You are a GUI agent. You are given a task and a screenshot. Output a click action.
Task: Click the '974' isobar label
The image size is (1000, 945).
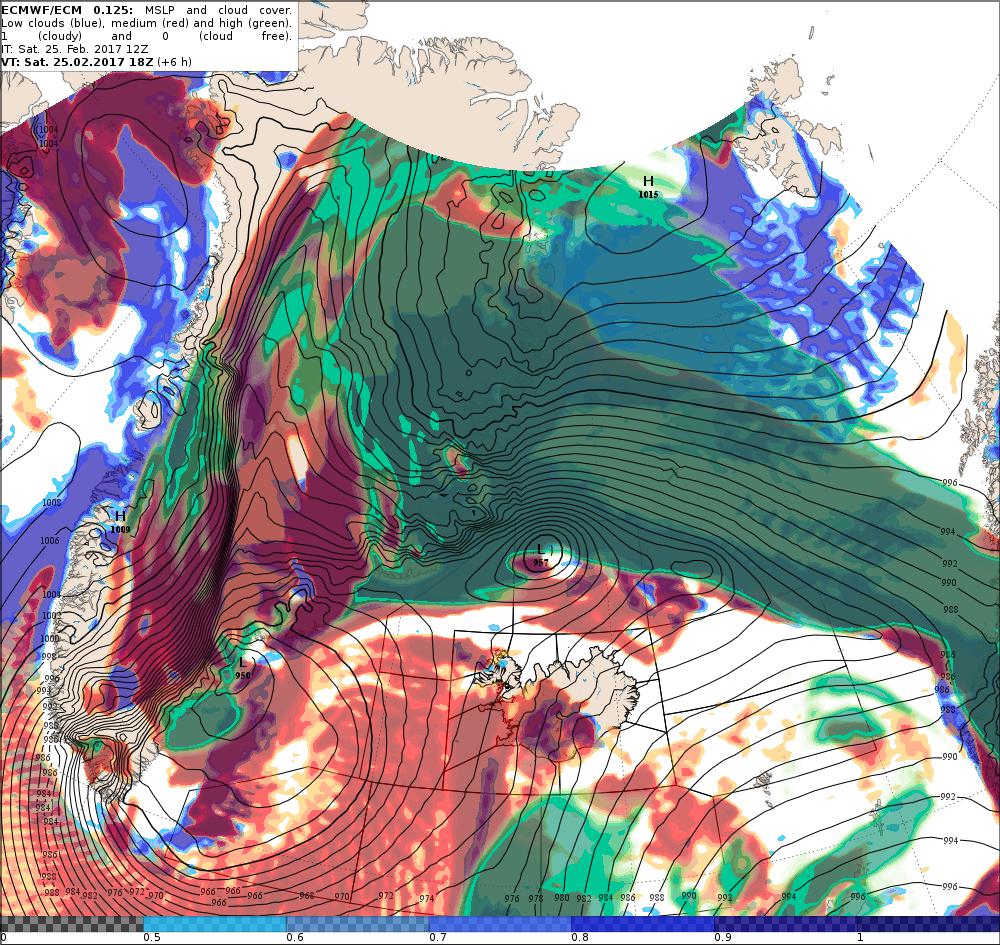pos(427,898)
